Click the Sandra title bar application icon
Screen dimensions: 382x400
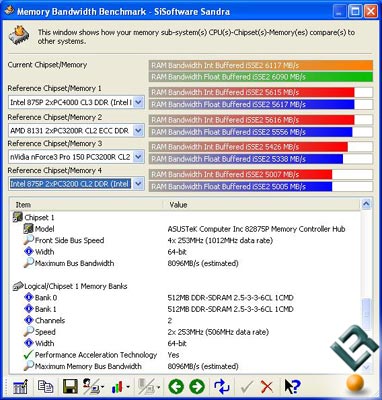[9, 11]
